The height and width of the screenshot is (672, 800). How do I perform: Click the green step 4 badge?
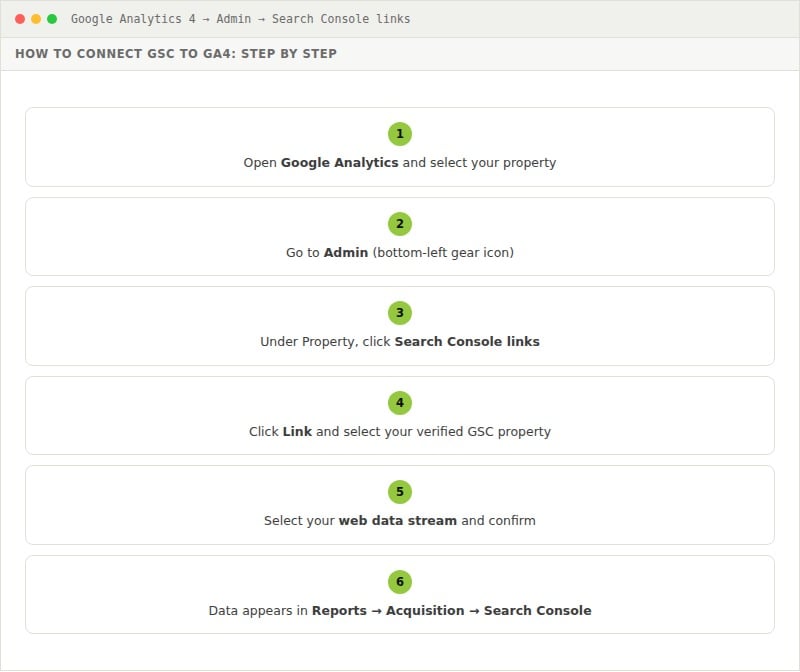[399, 403]
